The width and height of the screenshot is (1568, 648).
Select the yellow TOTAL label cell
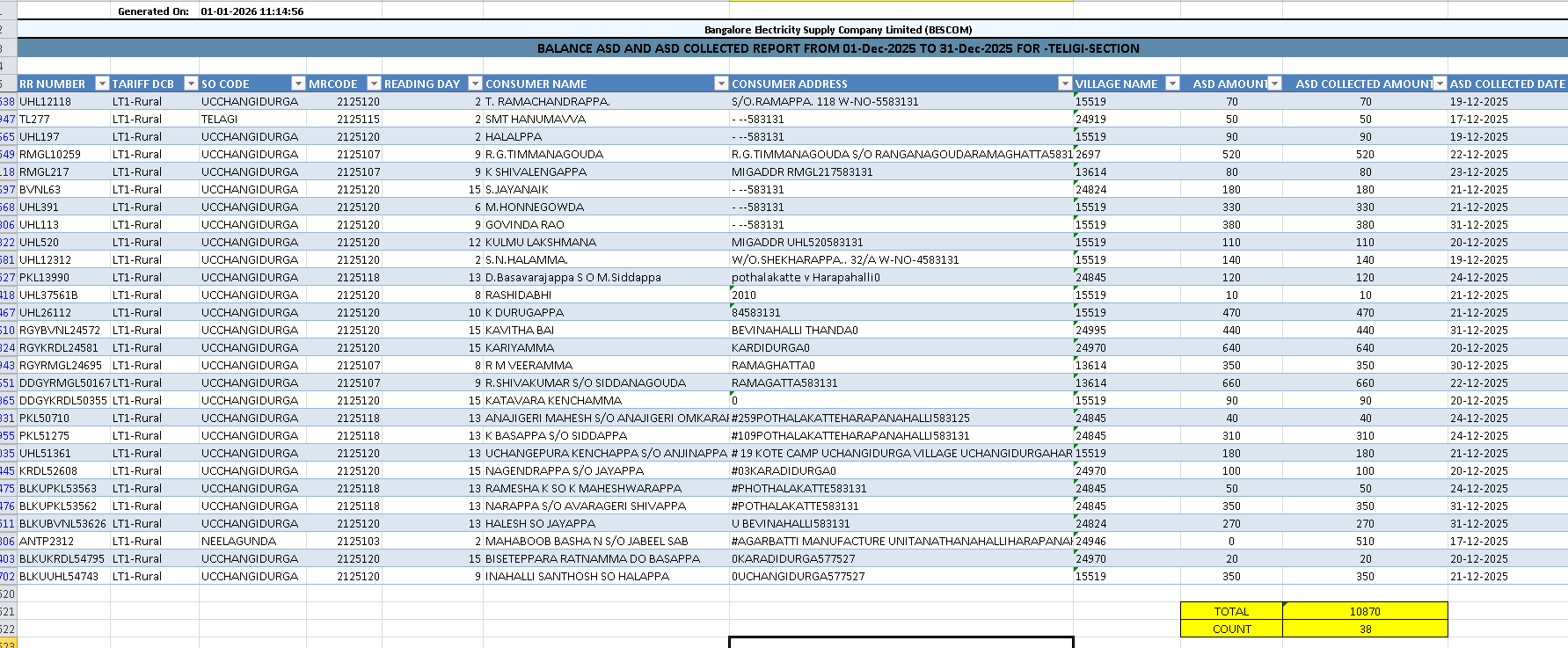click(x=1231, y=611)
